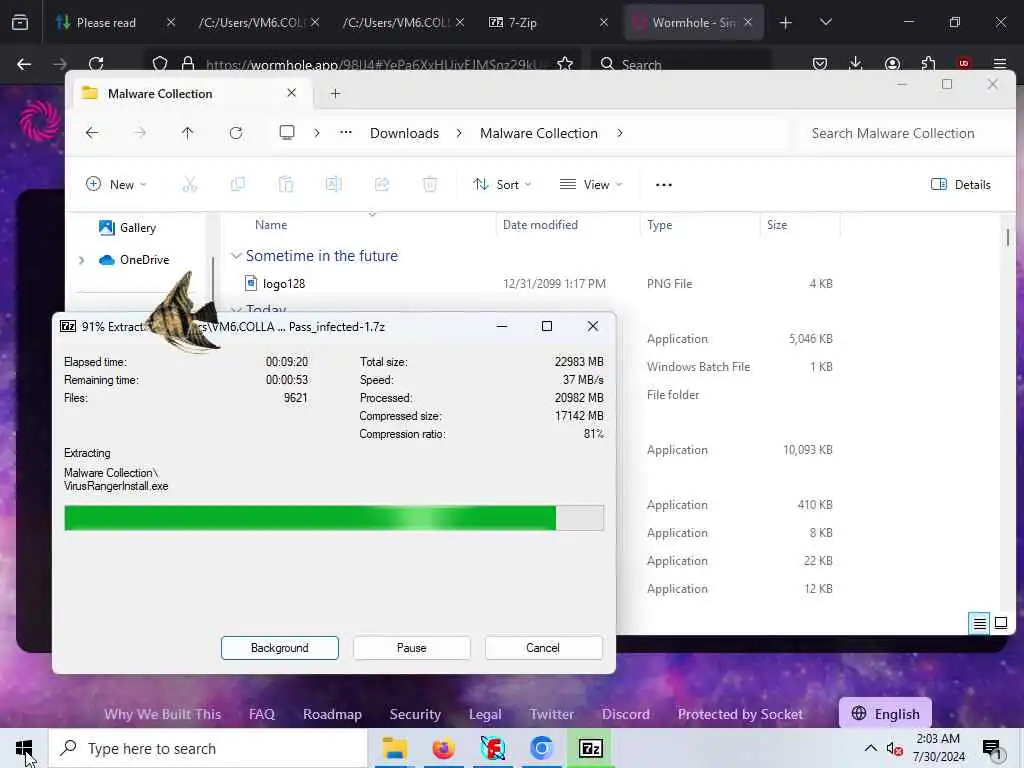
Task: Collapse the 'Sometime in the future' group
Action: coord(236,256)
